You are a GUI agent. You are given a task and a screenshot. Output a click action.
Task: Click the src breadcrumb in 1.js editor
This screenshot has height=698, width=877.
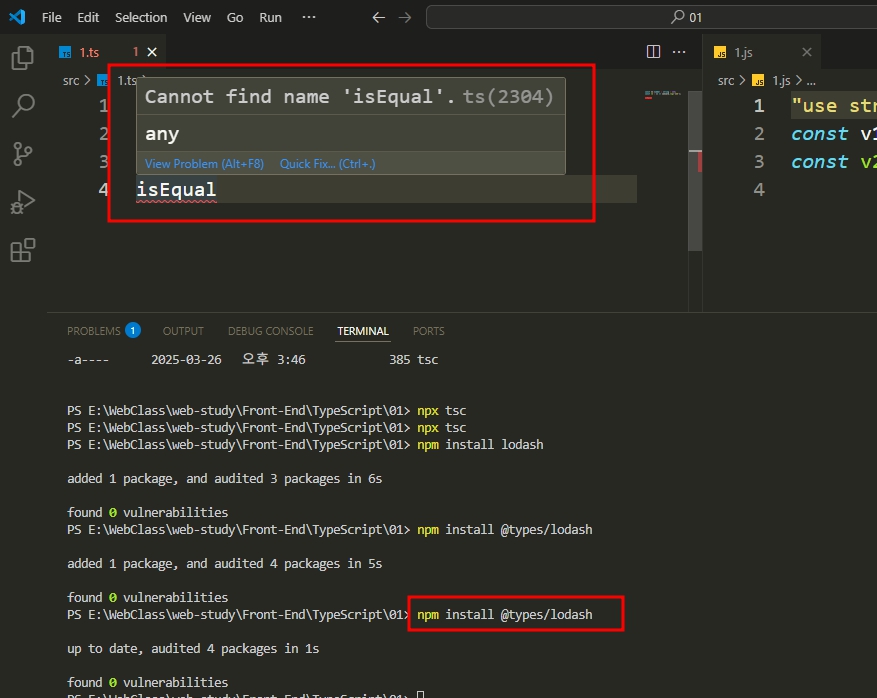[x=725, y=81]
